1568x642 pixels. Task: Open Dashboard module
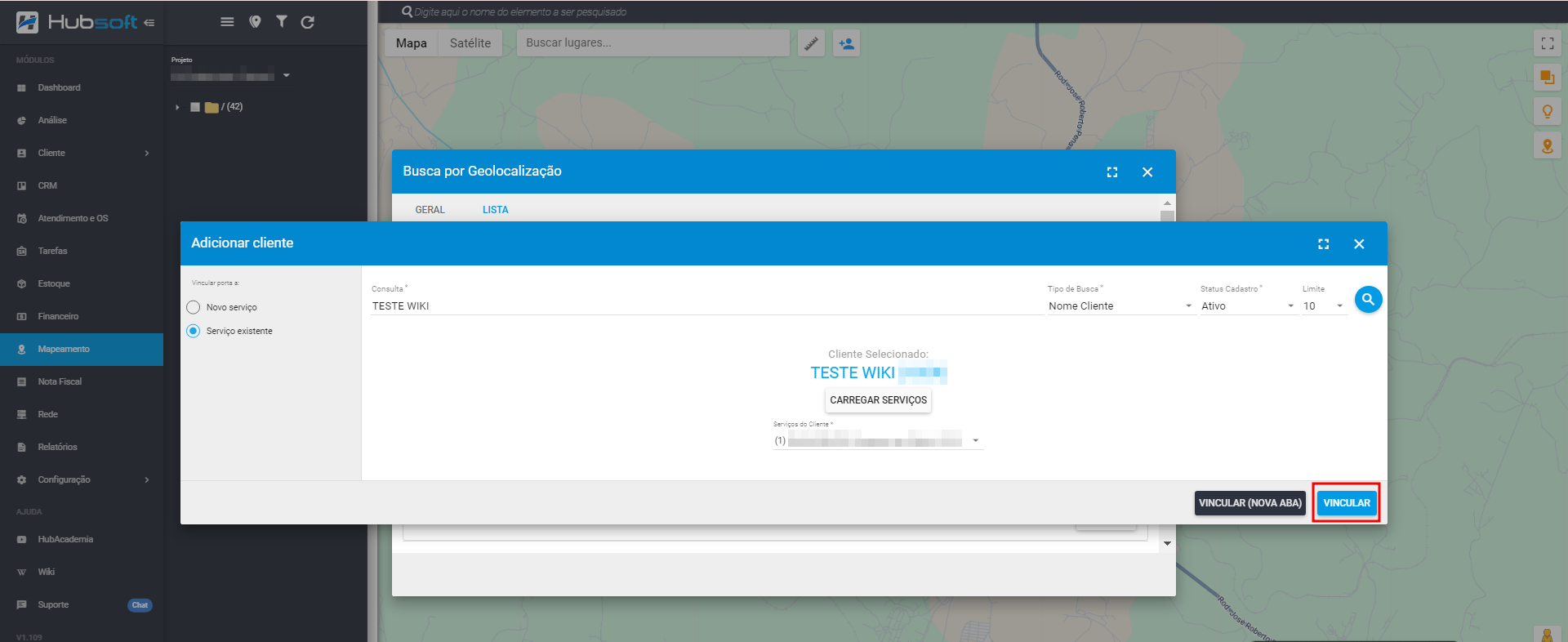tap(82, 87)
